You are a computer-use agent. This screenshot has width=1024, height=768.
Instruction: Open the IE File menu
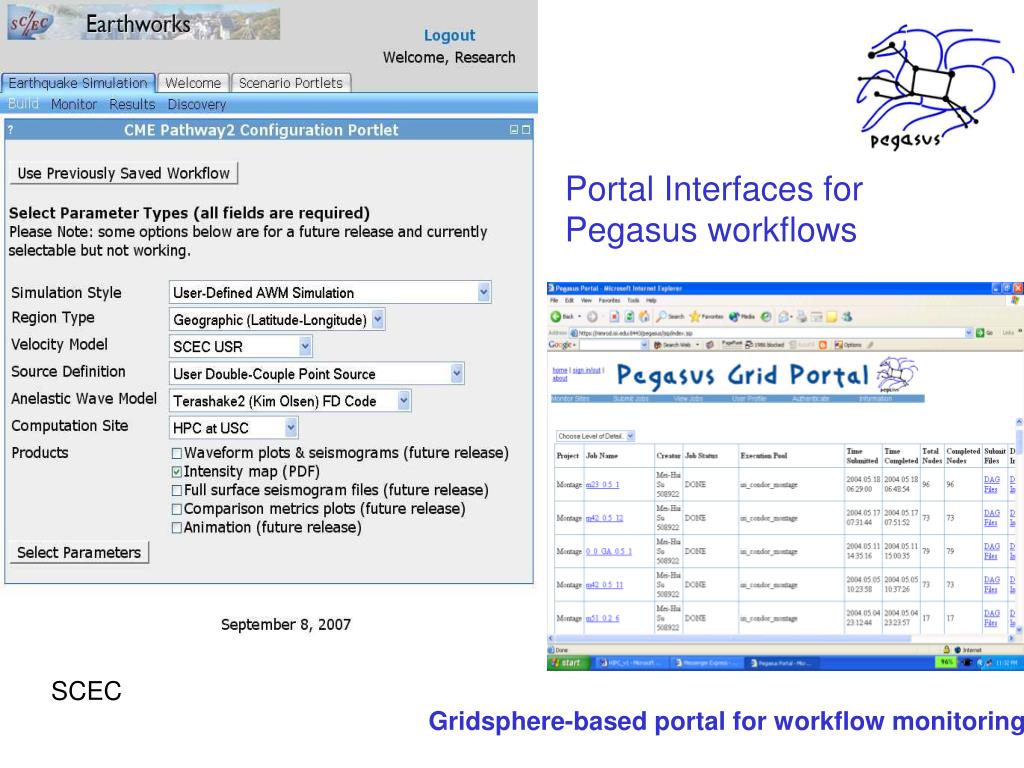pos(554,300)
